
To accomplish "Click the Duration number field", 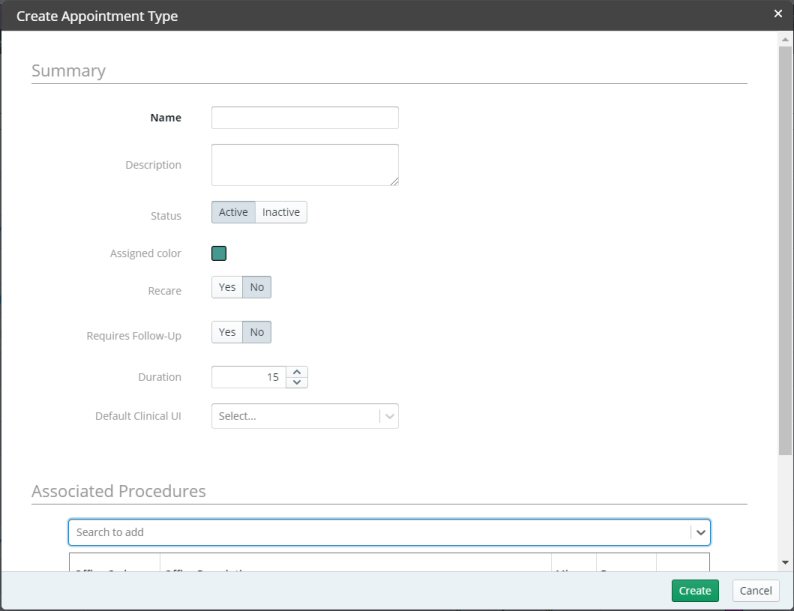I will 248,377.
